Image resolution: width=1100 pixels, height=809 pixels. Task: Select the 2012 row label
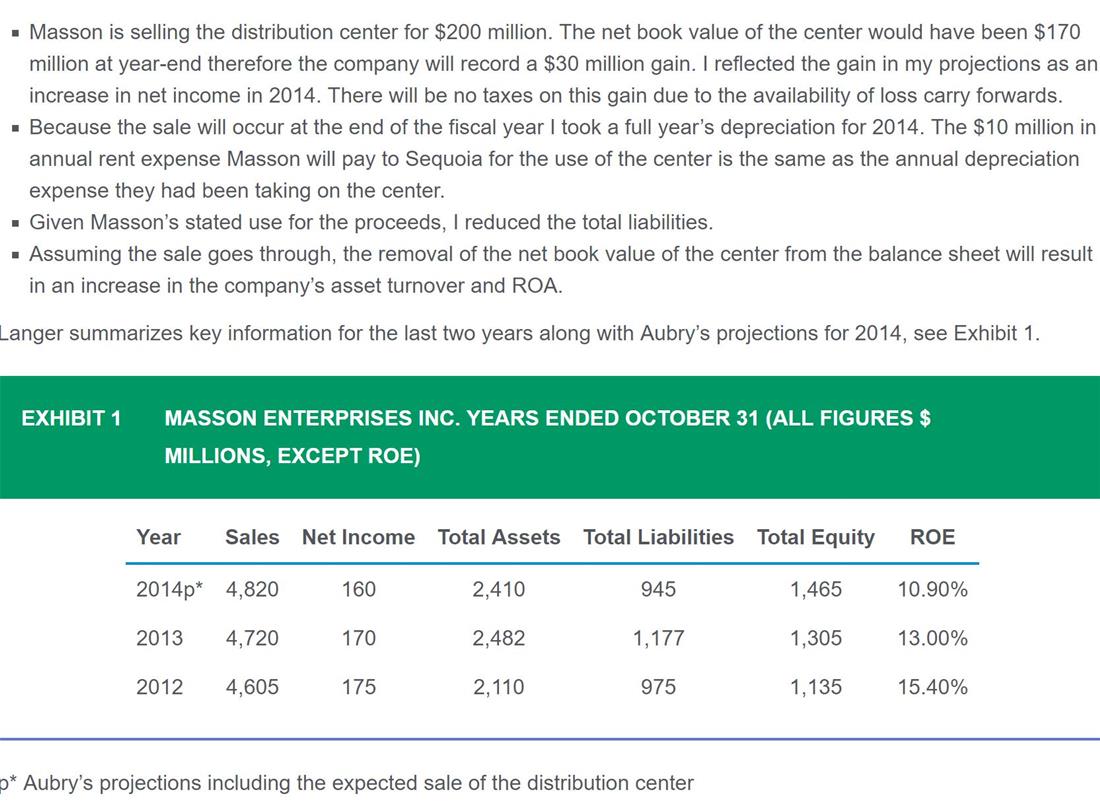click(159, 687)
